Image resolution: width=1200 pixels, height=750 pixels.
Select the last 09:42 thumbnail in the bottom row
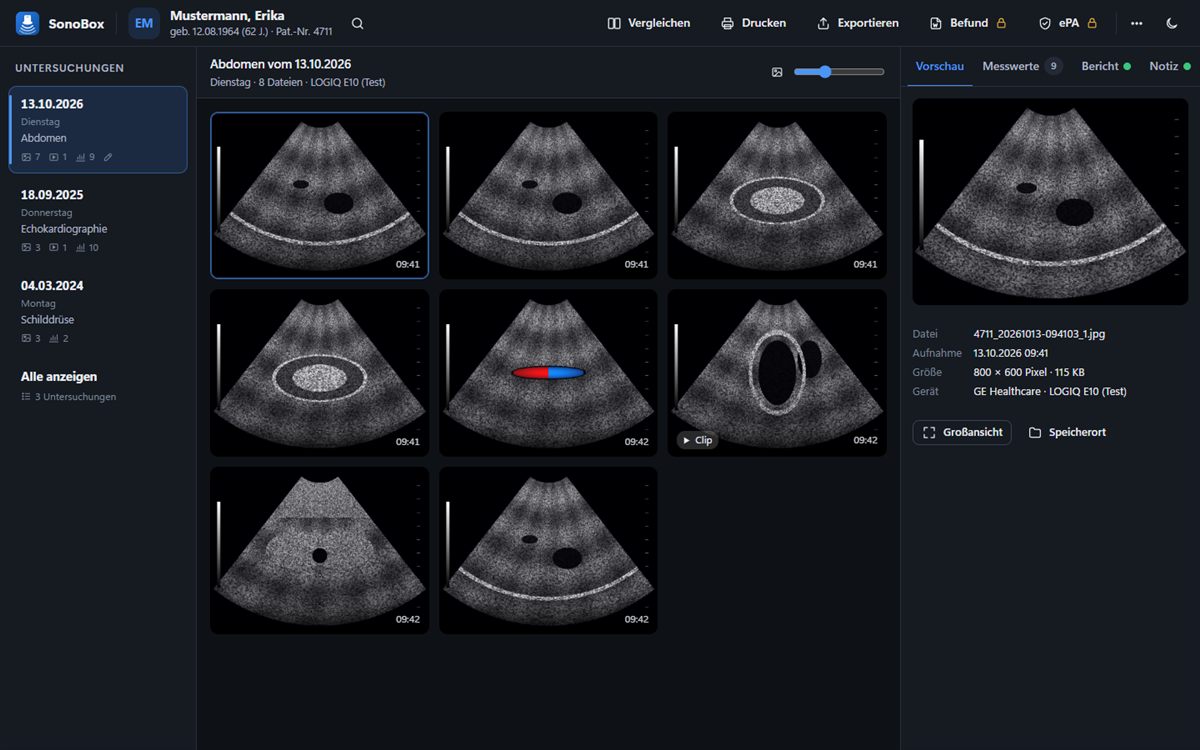pyautogui.click(x=548, y=550)
